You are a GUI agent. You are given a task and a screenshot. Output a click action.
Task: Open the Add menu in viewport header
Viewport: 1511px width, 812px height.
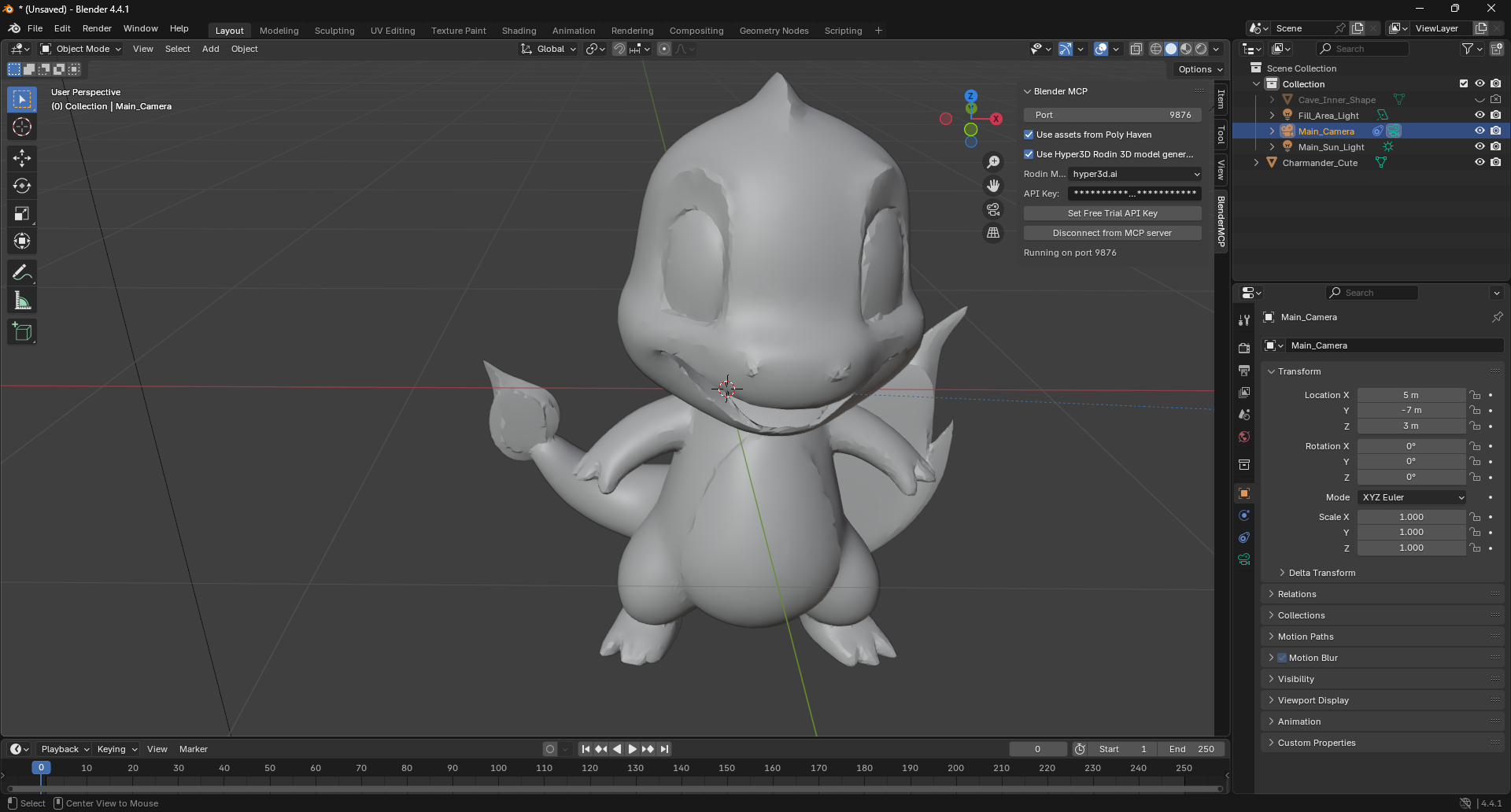(x=210, y=49)
